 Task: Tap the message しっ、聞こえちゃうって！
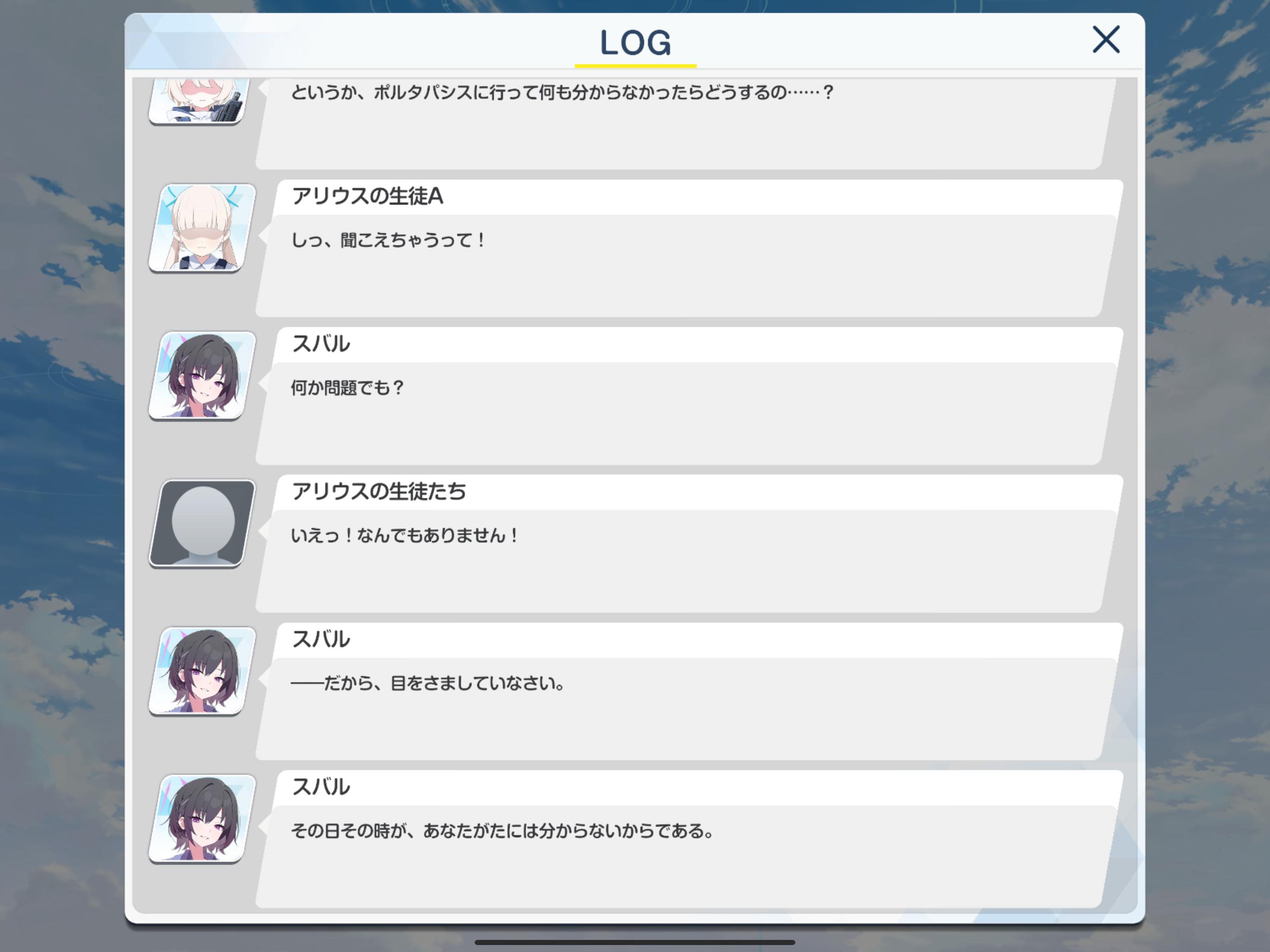pyautogui.click(x=388, y=240)
